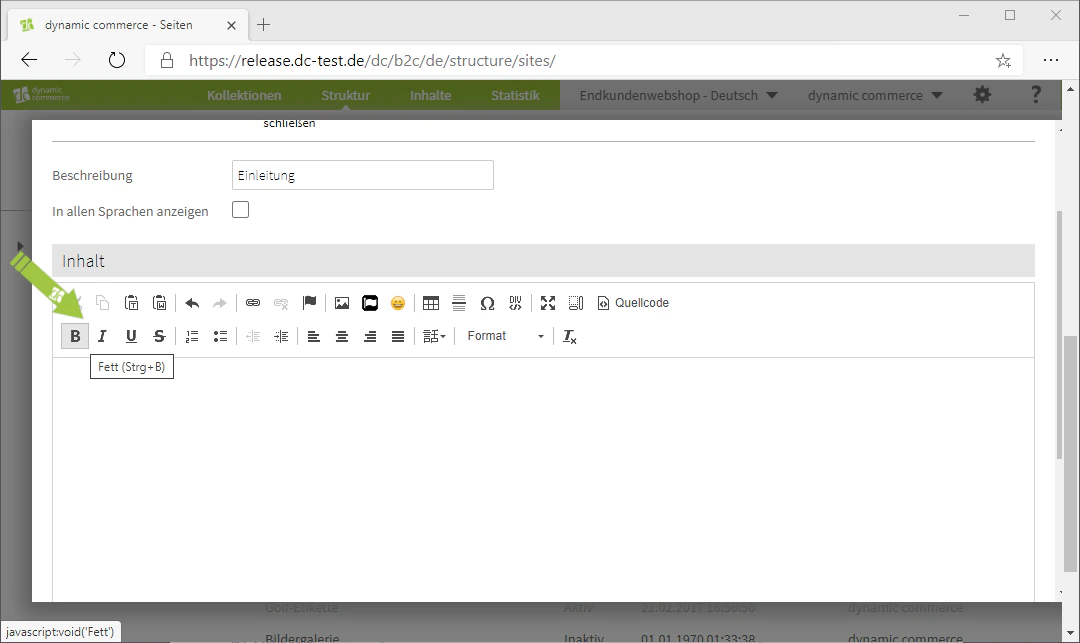The image size is (1080, 643).
Task: Toggle underline formatting
Action: pos(131,336)
